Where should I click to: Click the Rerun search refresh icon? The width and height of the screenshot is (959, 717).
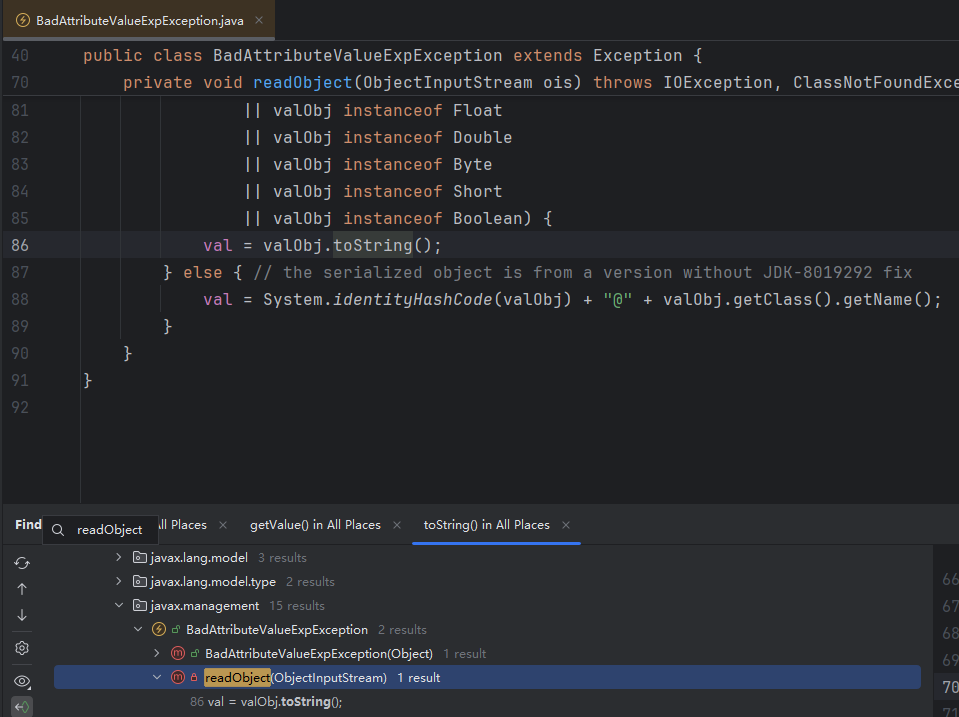(22, 563)
